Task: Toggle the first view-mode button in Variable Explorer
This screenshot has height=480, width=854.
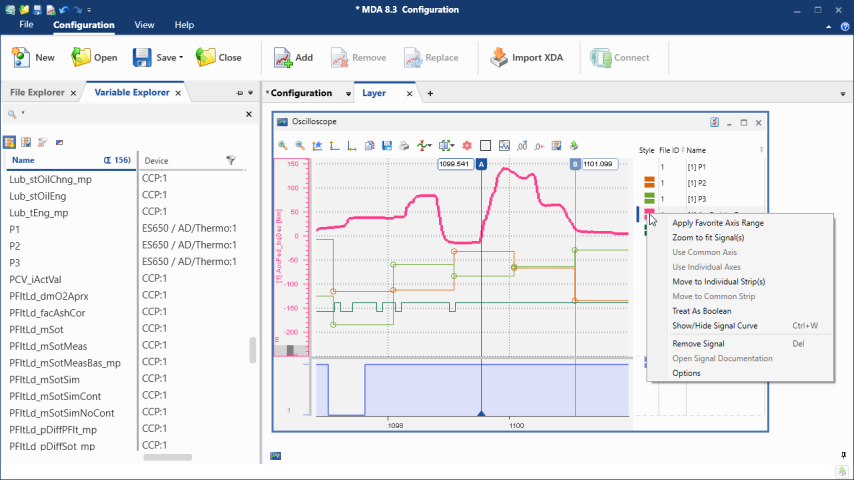Action: point(10,142)
